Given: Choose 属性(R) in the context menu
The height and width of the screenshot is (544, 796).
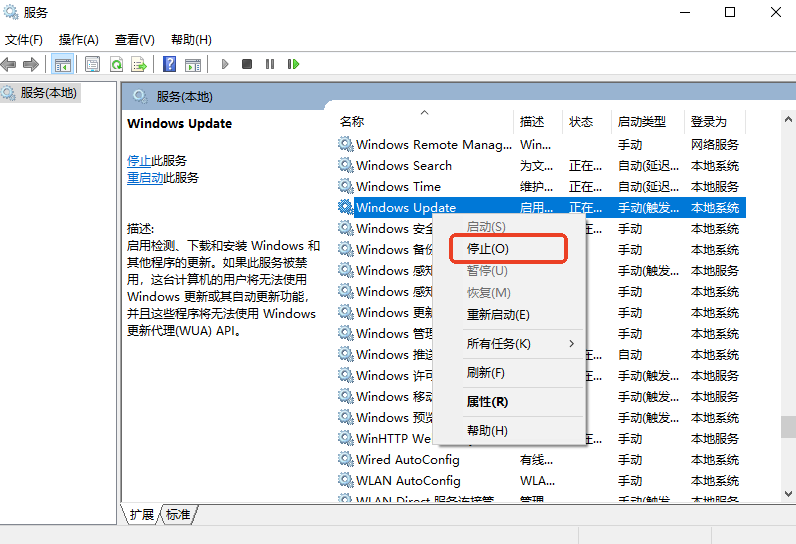Looking at the screenshot, I should coord(487,402).
